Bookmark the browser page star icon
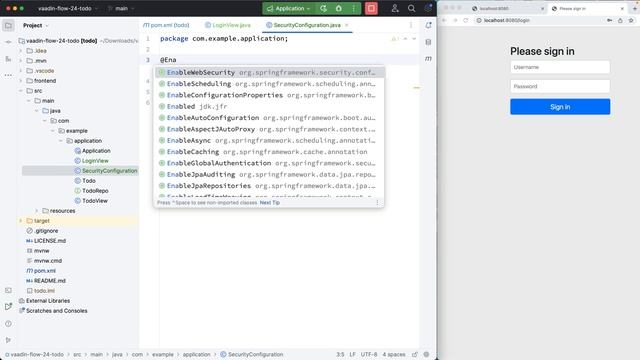This screenshot has width=640, height=360. click(631, 20)
